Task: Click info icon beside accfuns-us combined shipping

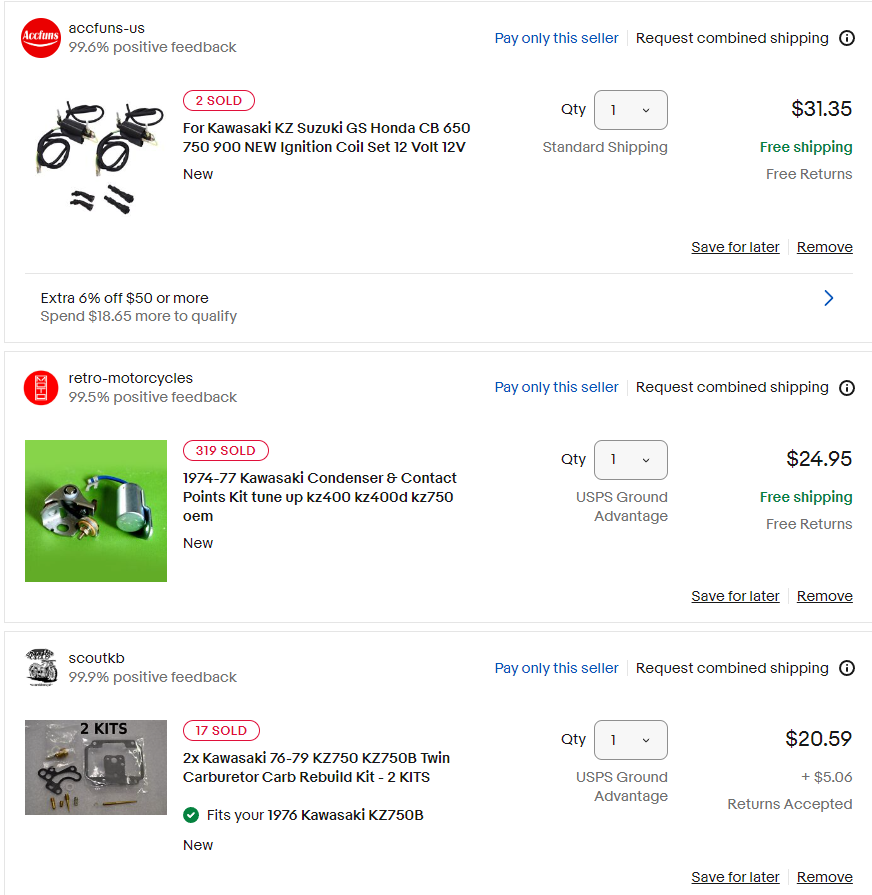Action: [847, 38]
